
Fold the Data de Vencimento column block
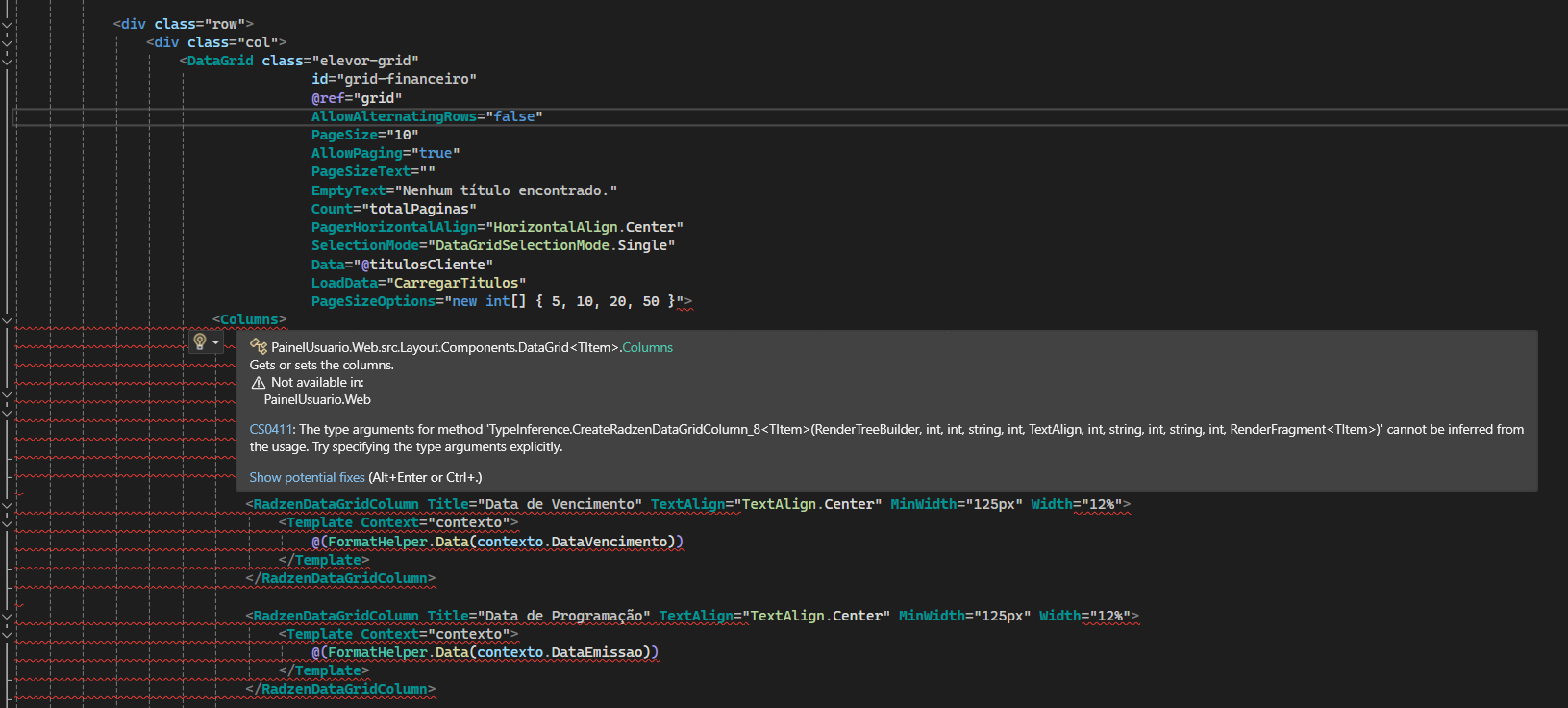7,505
